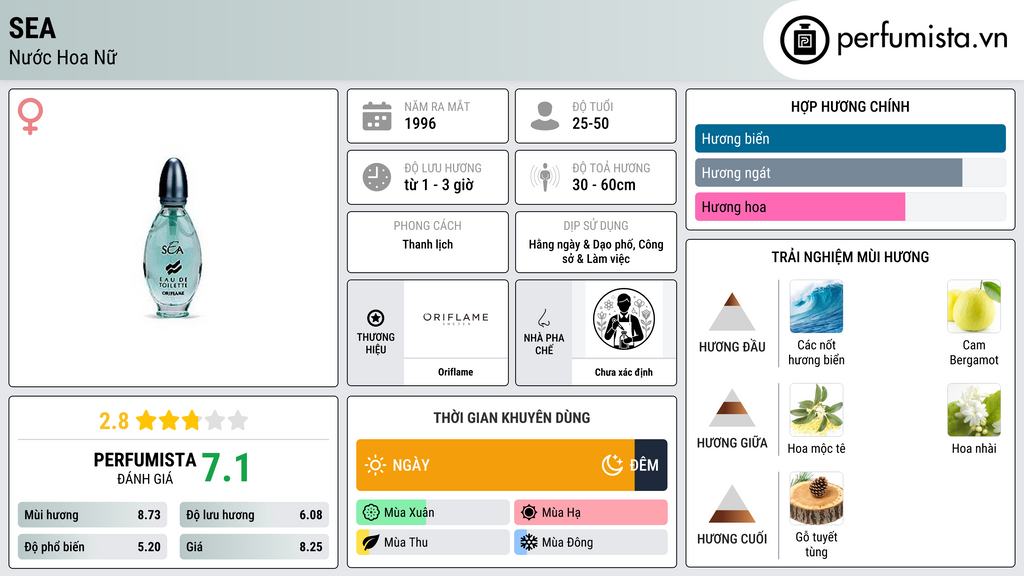Click the age range 25-50
1024x576 pixels.
[590, 123]
